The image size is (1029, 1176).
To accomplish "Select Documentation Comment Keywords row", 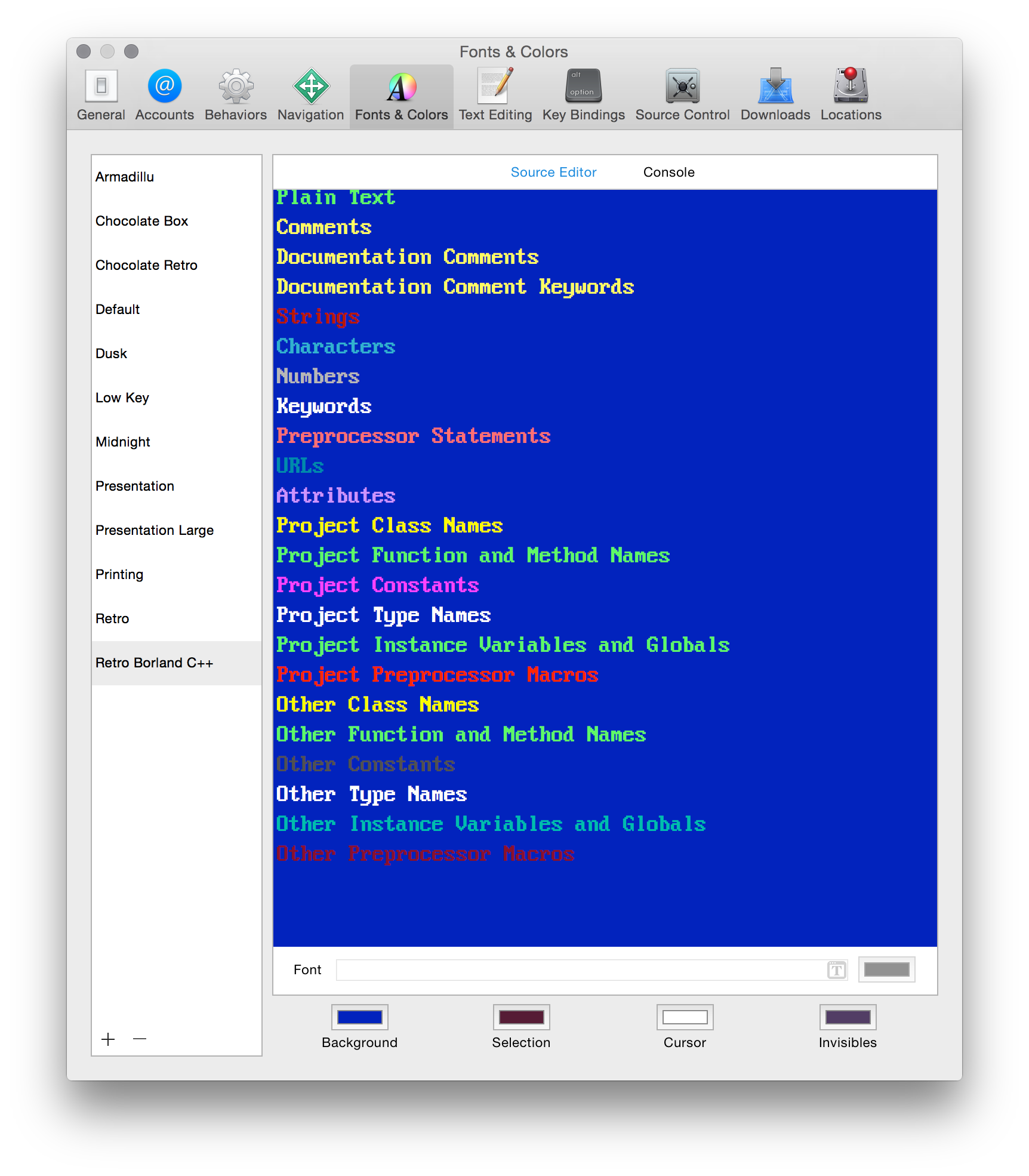I will (x=605, y=287).
